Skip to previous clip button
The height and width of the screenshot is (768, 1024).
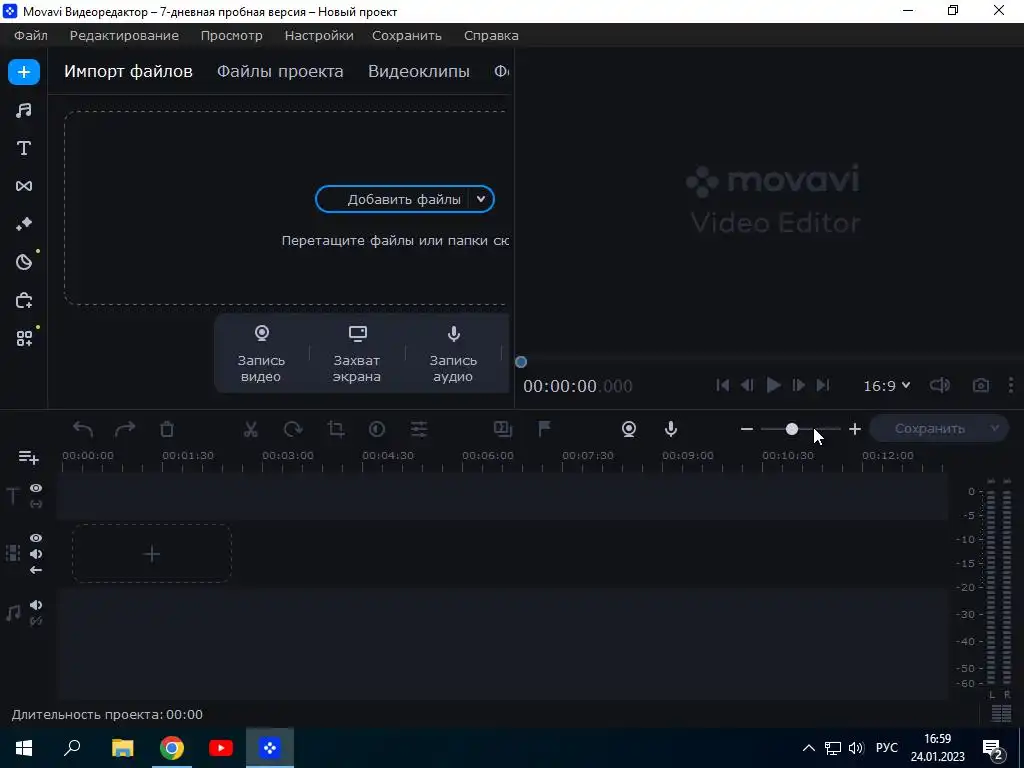coord(722,385)
